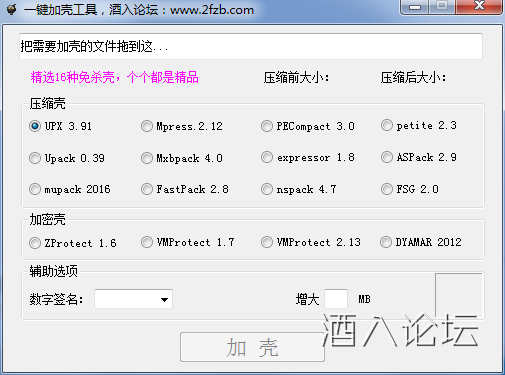The width and height of the screenshot is (505, 375).
Task: Minimize the packer tool window
Action: 415,7
